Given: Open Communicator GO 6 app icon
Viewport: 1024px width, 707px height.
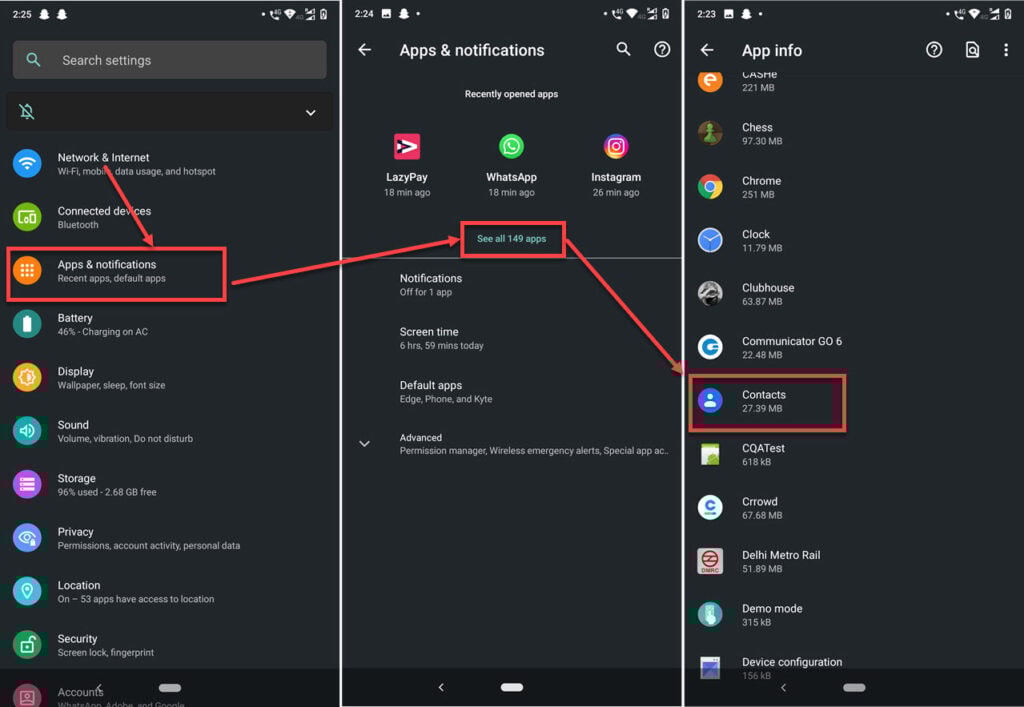Looking at the screenshot, I should point(710,347).
